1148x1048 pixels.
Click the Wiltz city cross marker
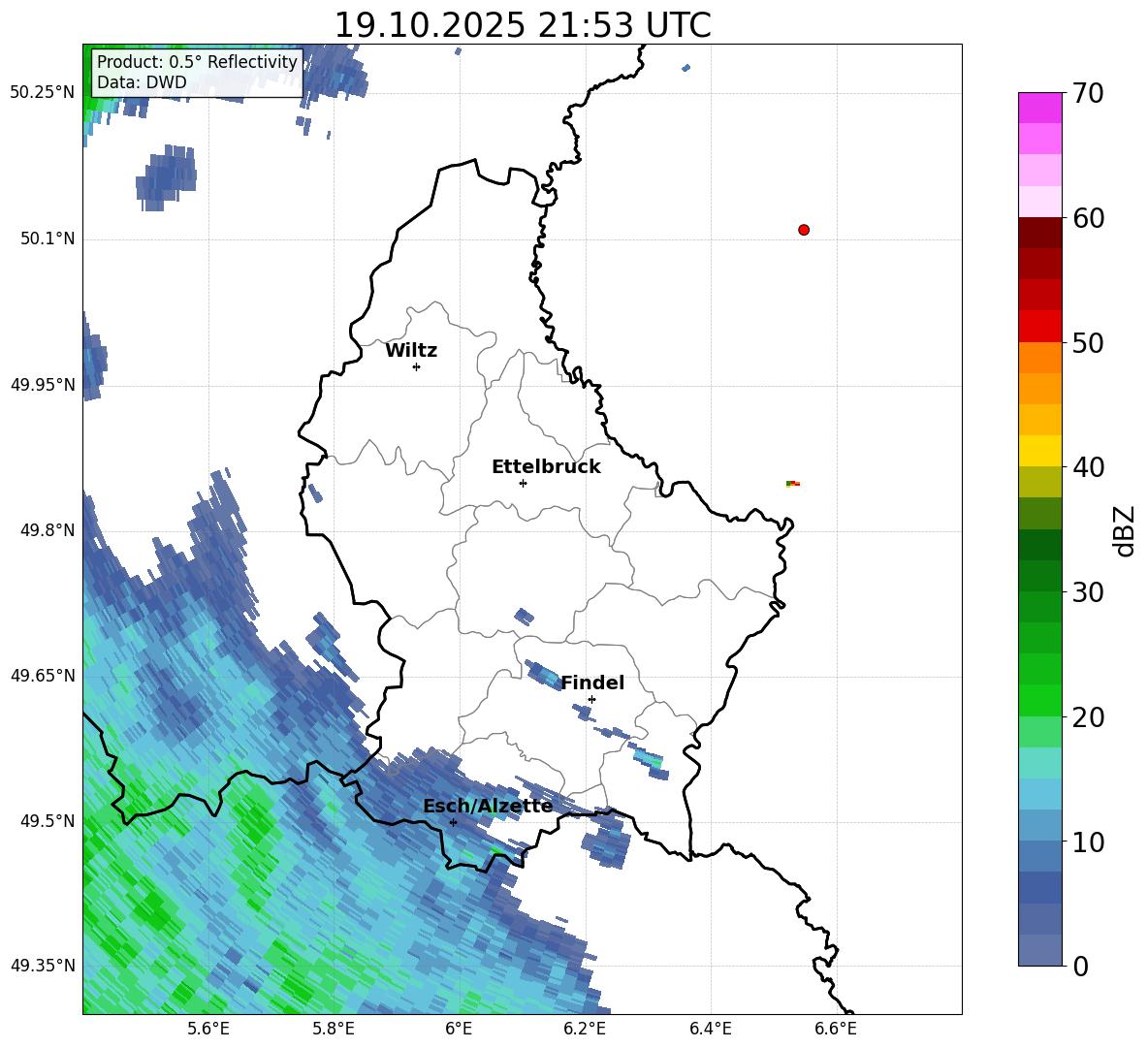(417, 366)
